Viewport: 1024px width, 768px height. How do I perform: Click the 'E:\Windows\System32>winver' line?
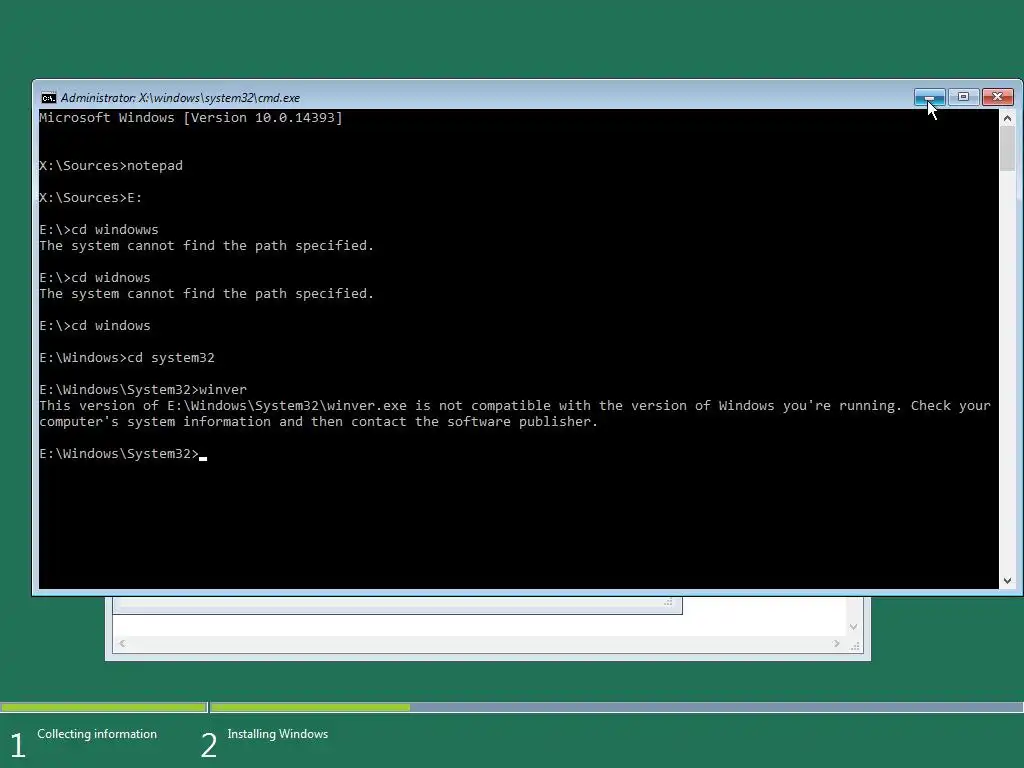tap(143, 390)
